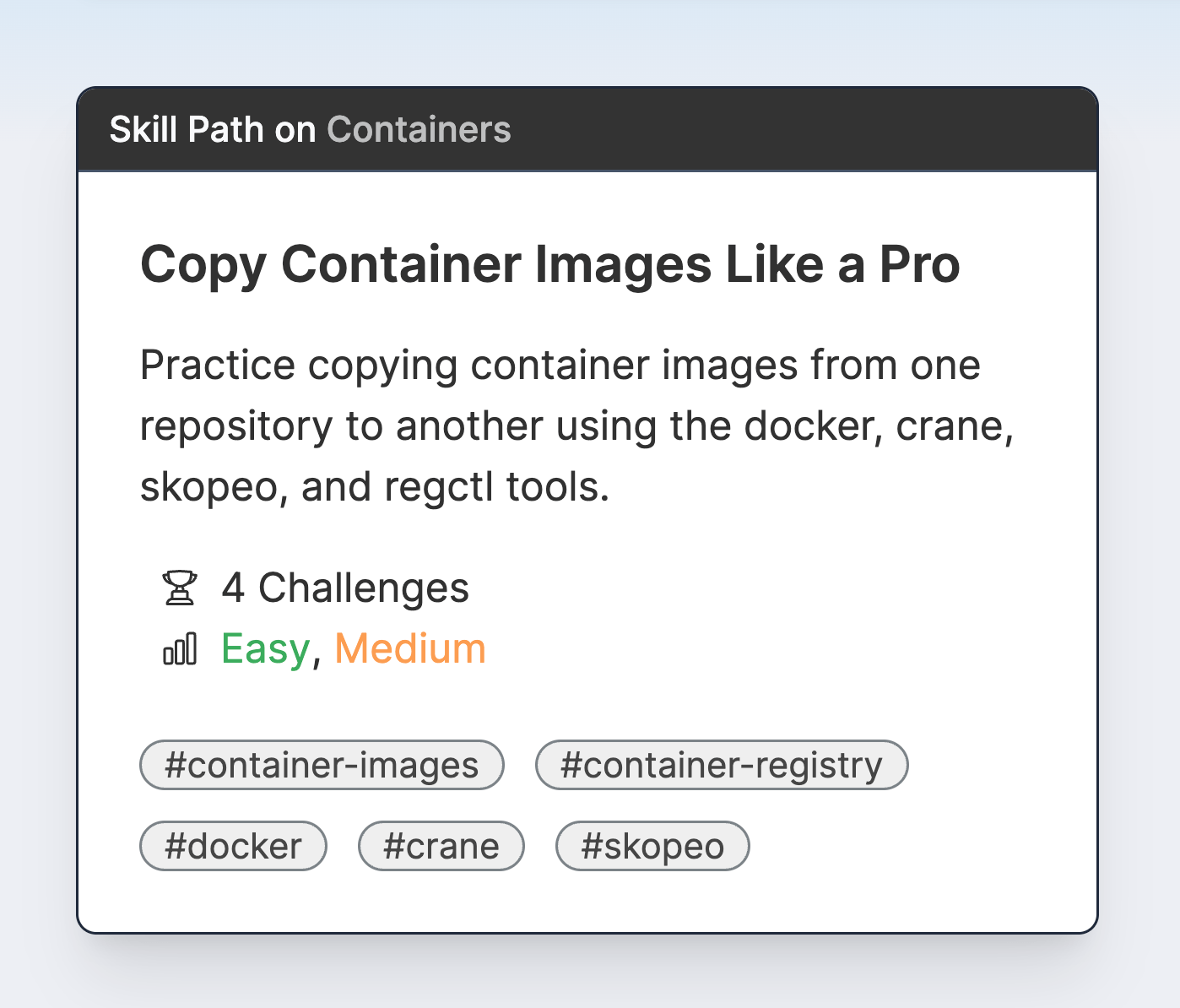Open the #container-images tag
The height and width of the screenshot is (1008, 1180).
click(x=322, y=764)
